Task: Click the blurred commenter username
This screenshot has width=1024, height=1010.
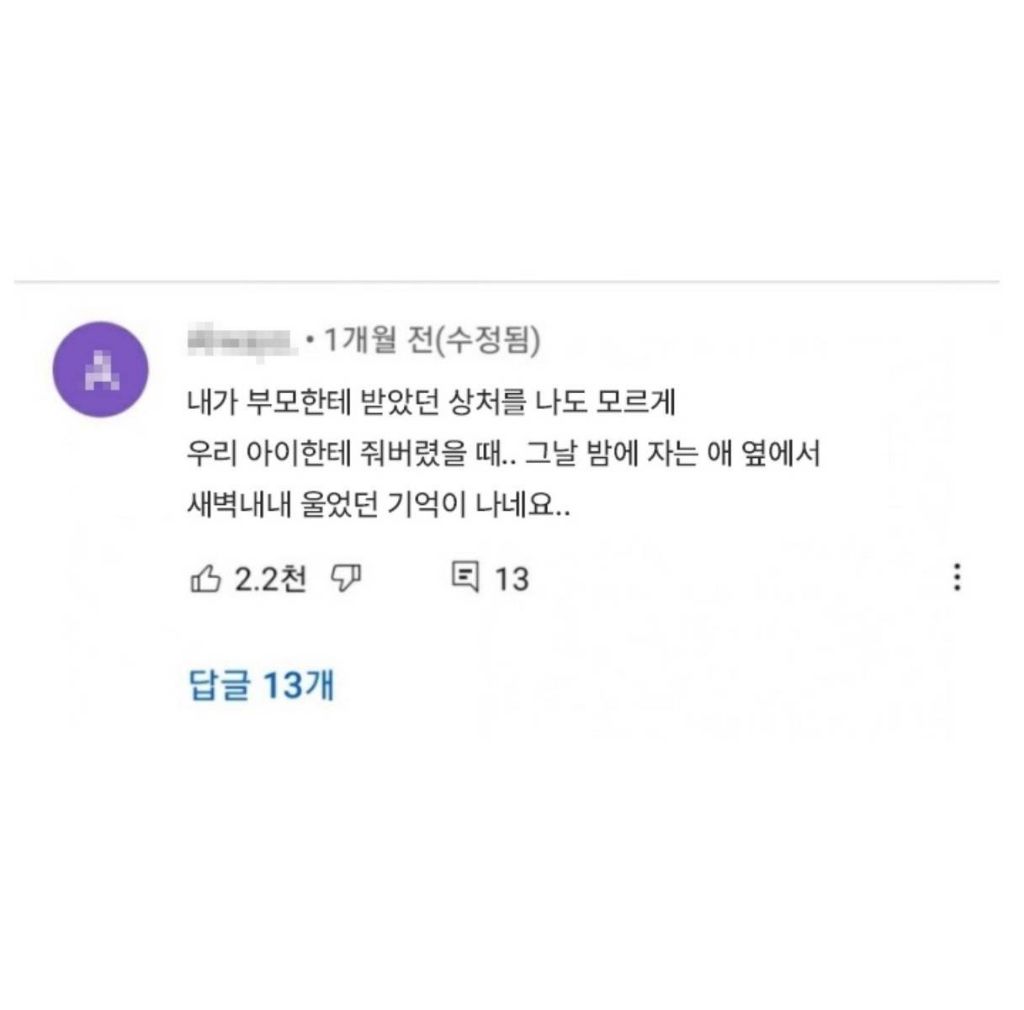Action: tap(243, 341)
